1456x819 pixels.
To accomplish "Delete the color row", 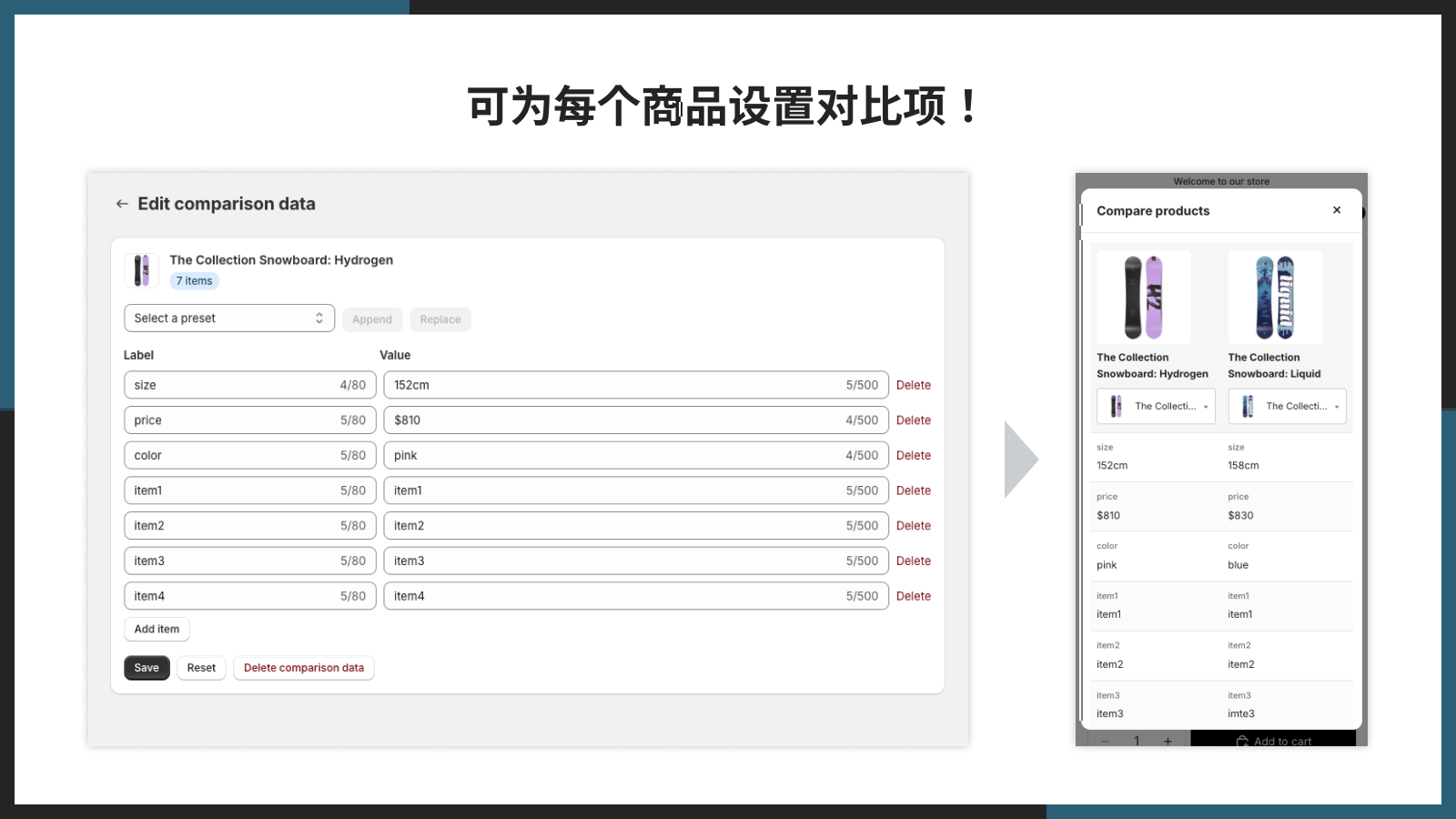I will click(913, 455).
